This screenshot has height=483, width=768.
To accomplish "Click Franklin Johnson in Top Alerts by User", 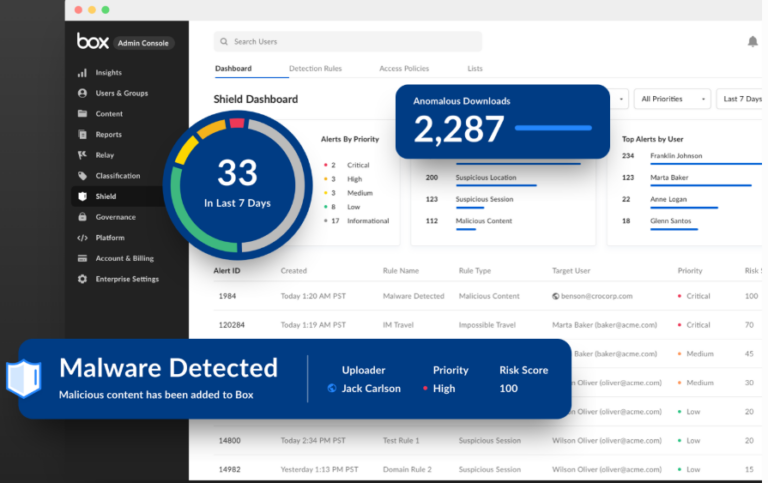I will pos(676,156).
